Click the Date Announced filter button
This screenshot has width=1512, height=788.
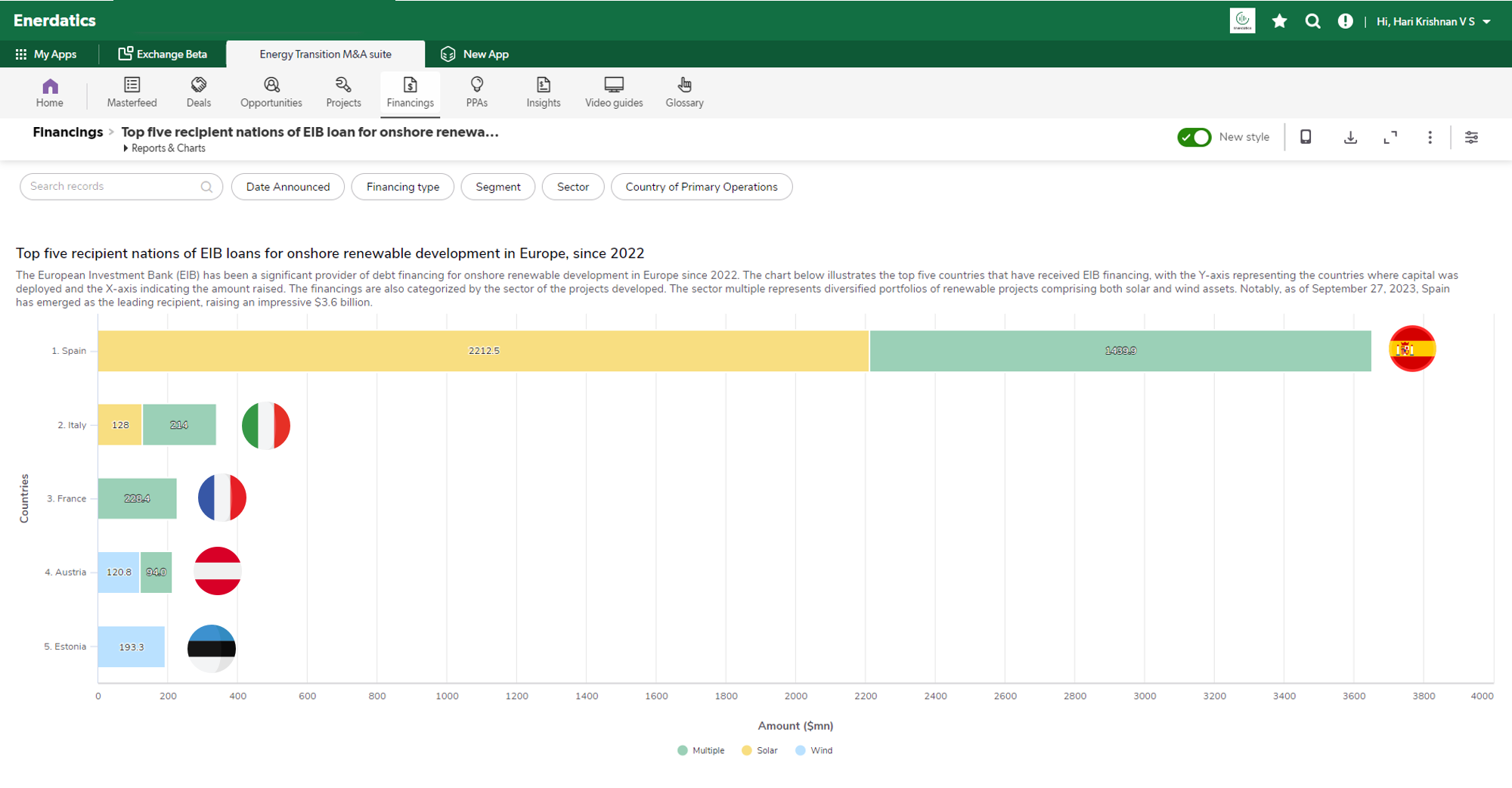click(x=287, y=187)
